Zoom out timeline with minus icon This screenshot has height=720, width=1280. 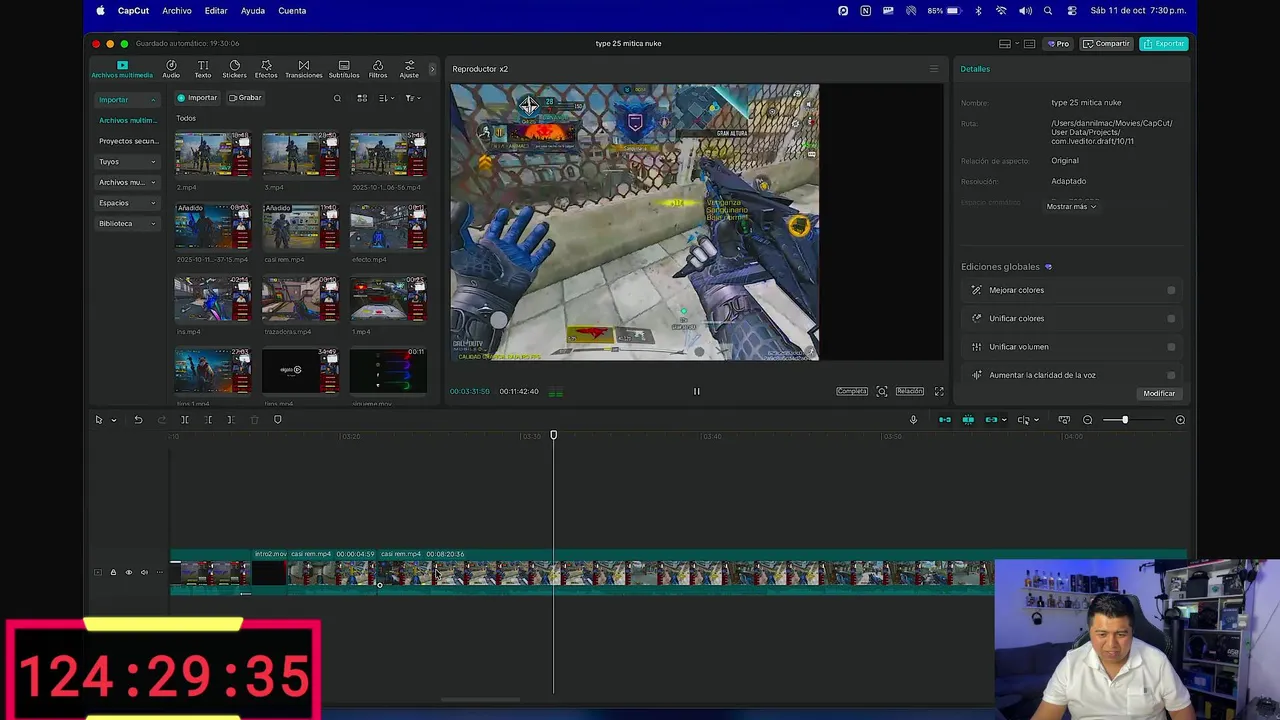(x=1088, y=420)
